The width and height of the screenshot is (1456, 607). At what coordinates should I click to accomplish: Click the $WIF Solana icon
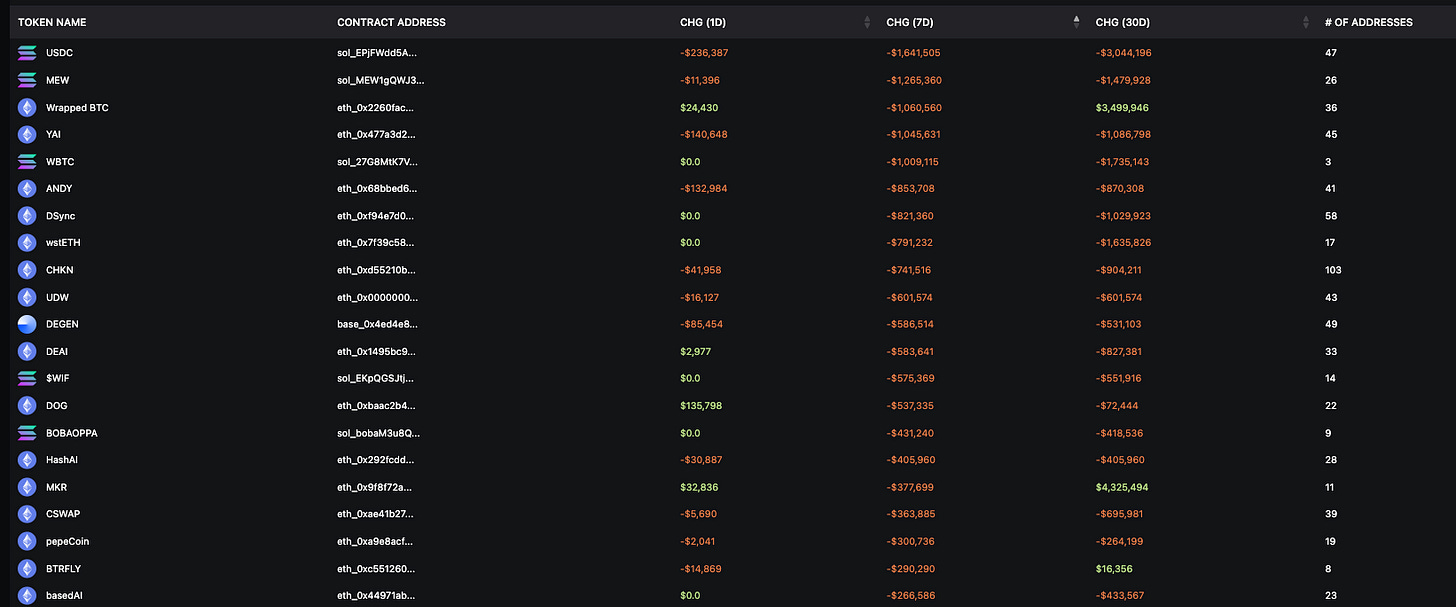[27, 378]
